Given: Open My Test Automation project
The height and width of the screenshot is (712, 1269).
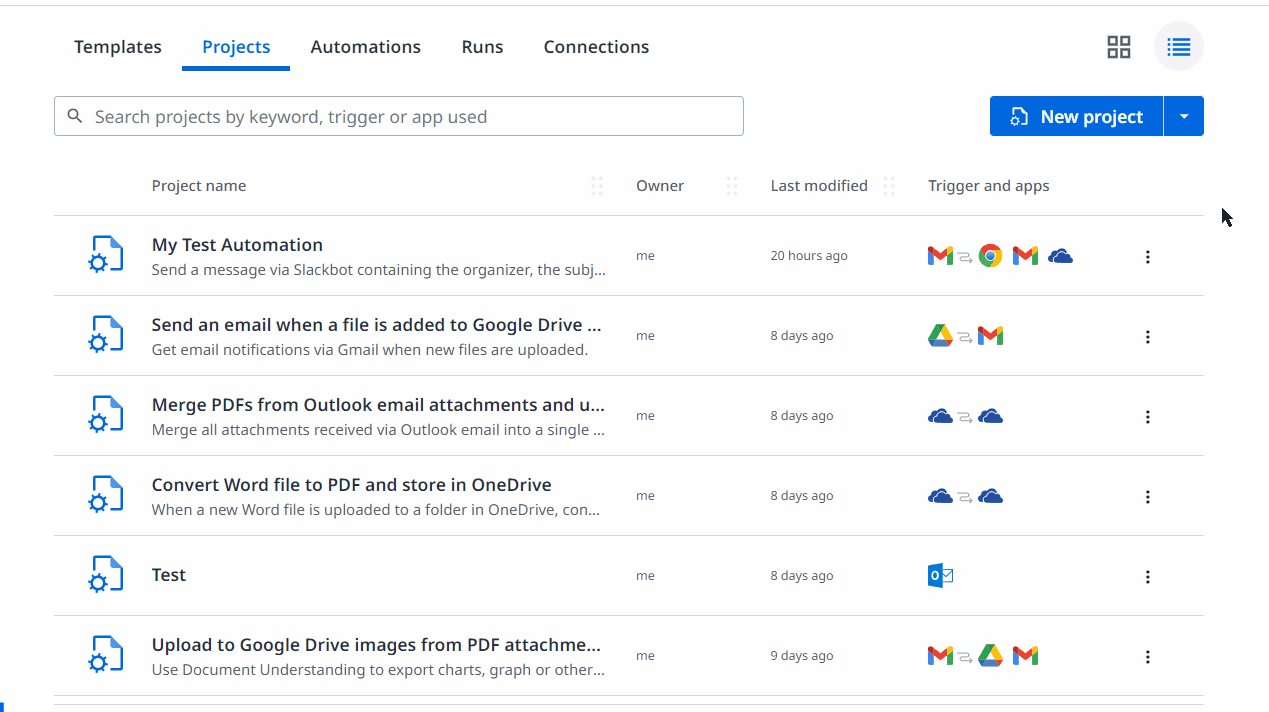Looking at the screenshot, I should pos(237,245).
